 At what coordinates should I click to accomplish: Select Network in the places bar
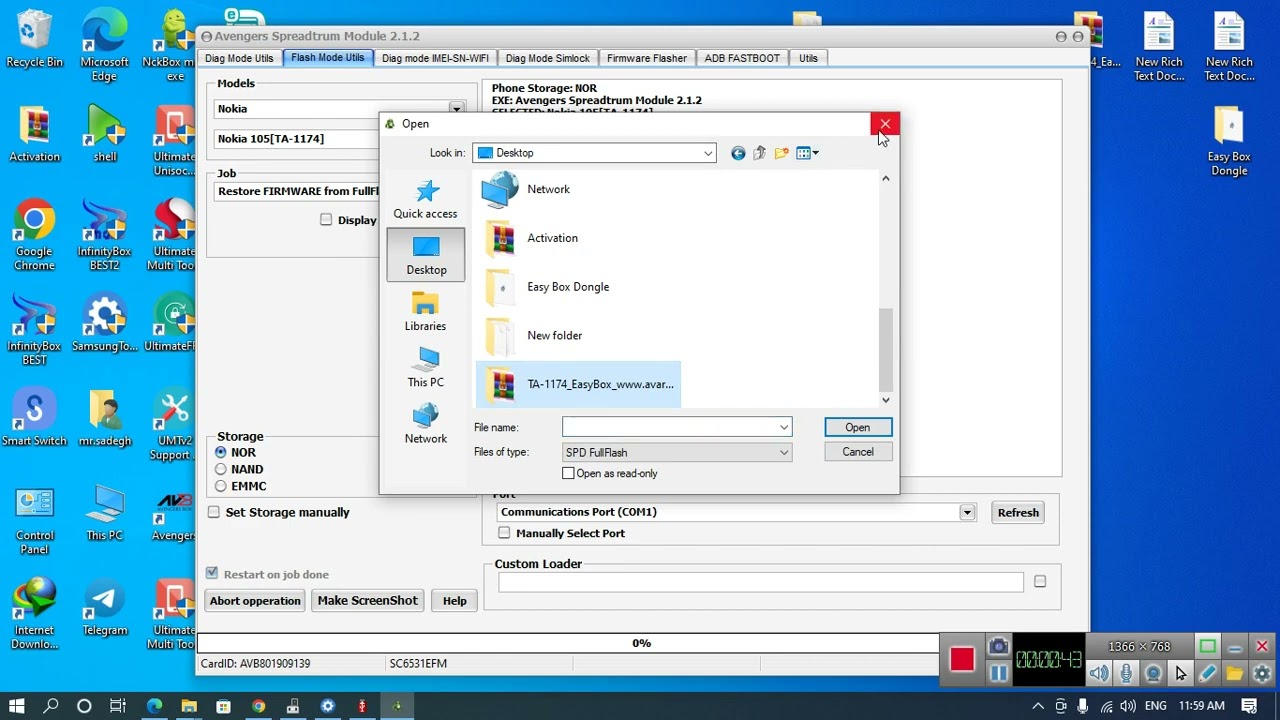tap(425, 423)
